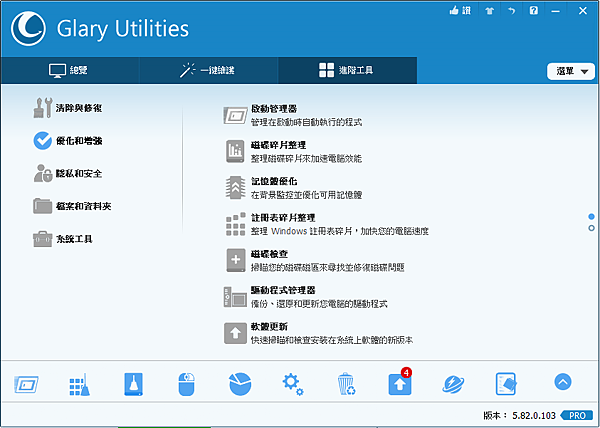Image resolution: width=600 pixels, height=428 pixels.
Task: Click the eraser notepad icon in toolbar
Action: 506,384
